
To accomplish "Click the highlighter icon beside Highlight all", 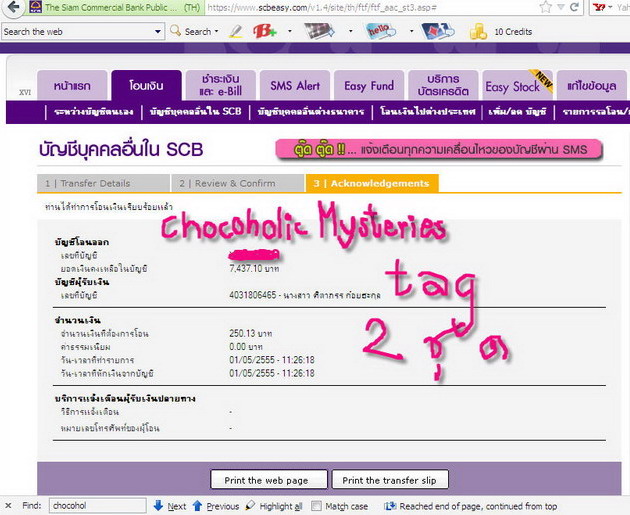I will (x=250, y=505).
